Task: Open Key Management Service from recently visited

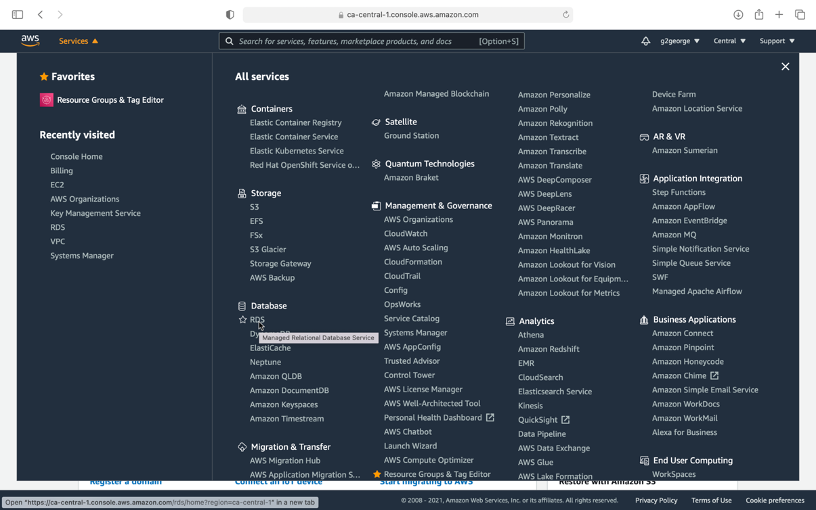Action: 95,213
